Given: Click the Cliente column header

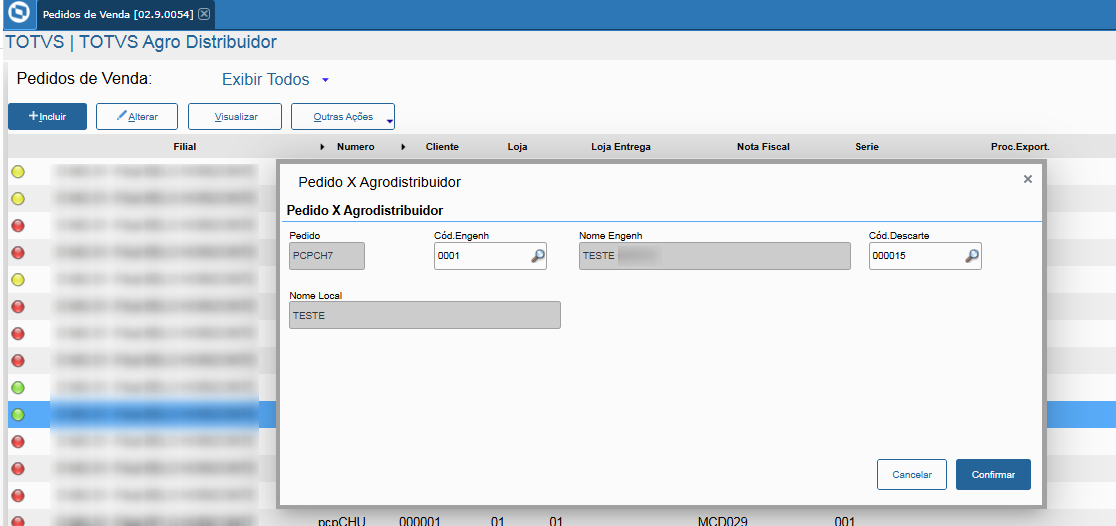Looking at the screenshot, I should point(442,147).
